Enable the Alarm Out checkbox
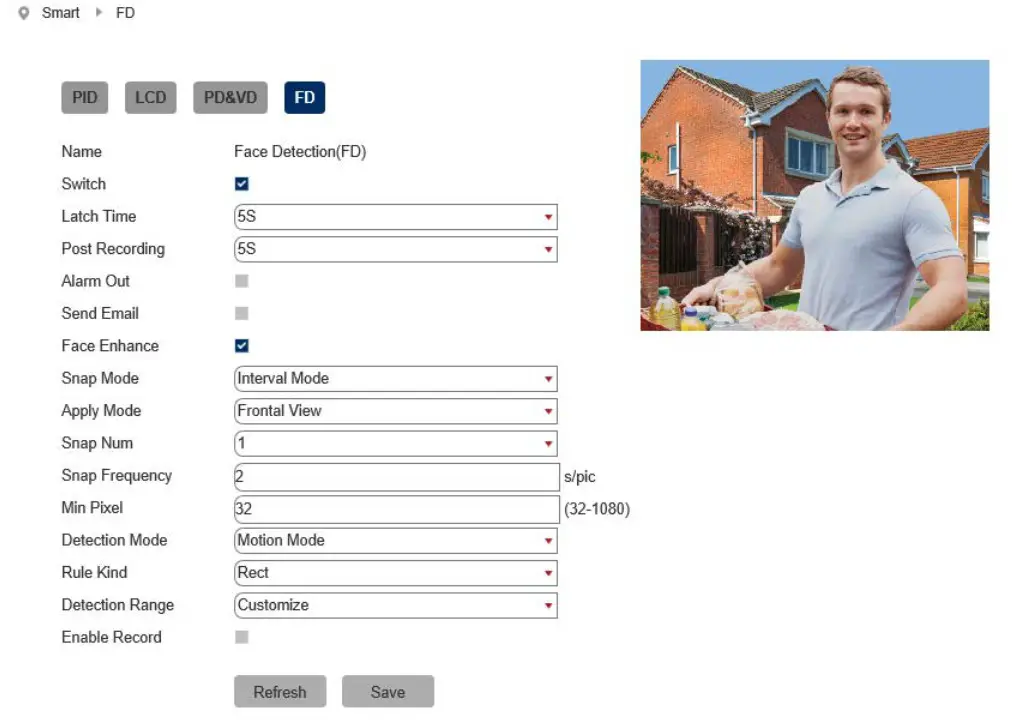The image size is (1029, 720). (242, 281)
